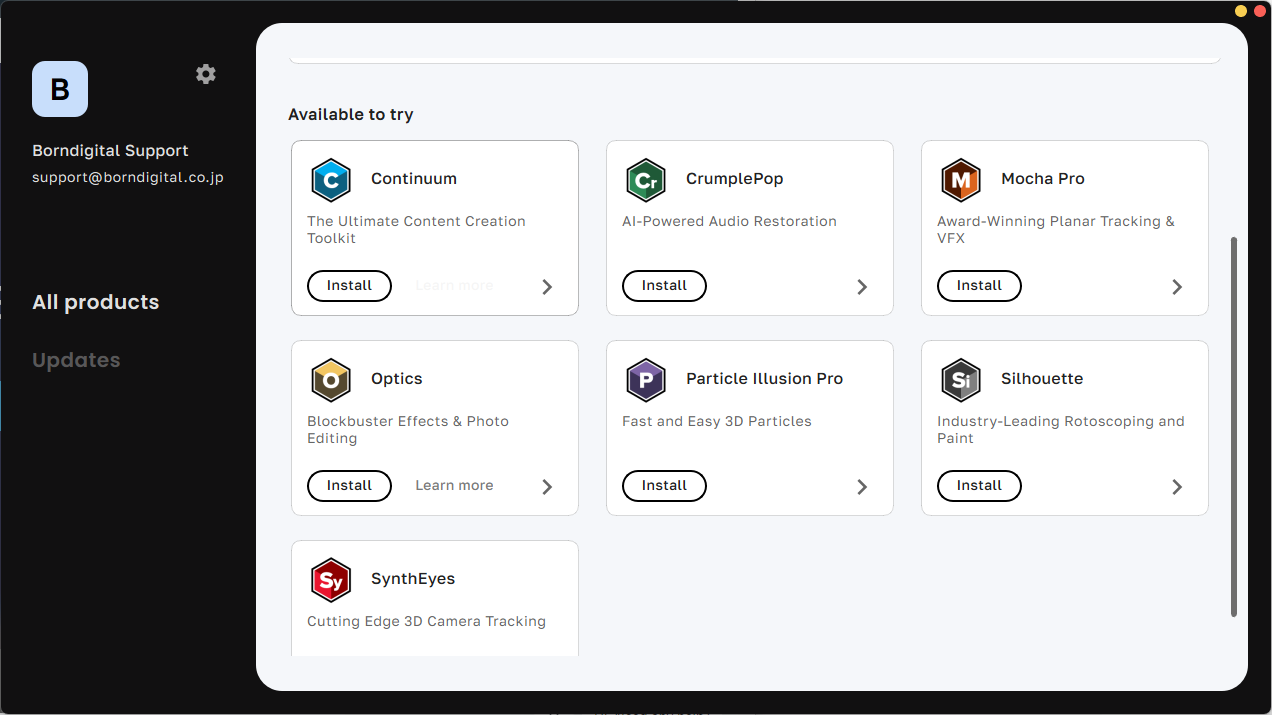1272x715 pixels.
Task: Click the Continuum product title
Action: (x=414, y=179)
